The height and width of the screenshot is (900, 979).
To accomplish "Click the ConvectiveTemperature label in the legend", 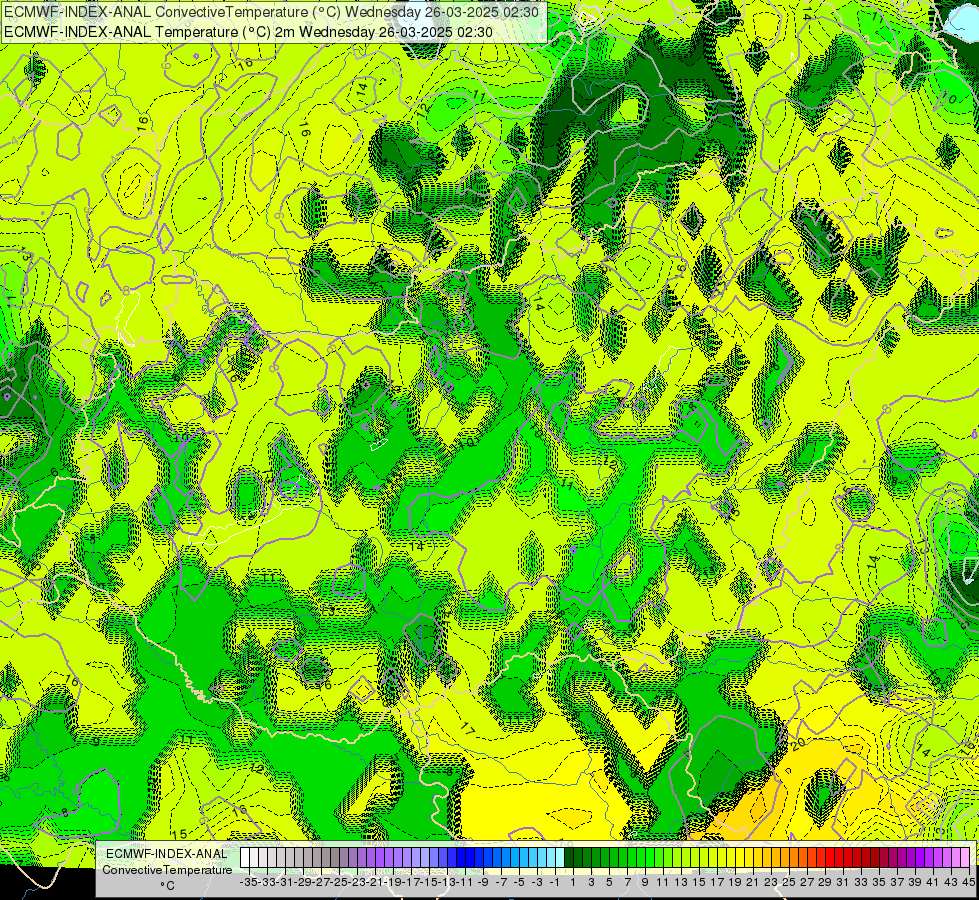I will point(167,869).
